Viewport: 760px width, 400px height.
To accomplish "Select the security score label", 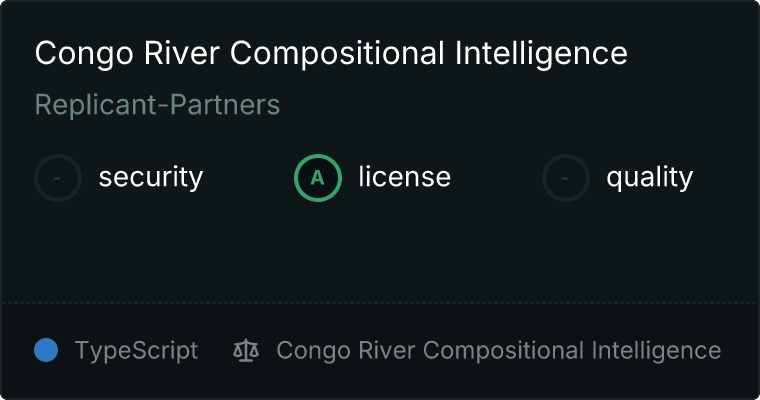I will 150,178.
